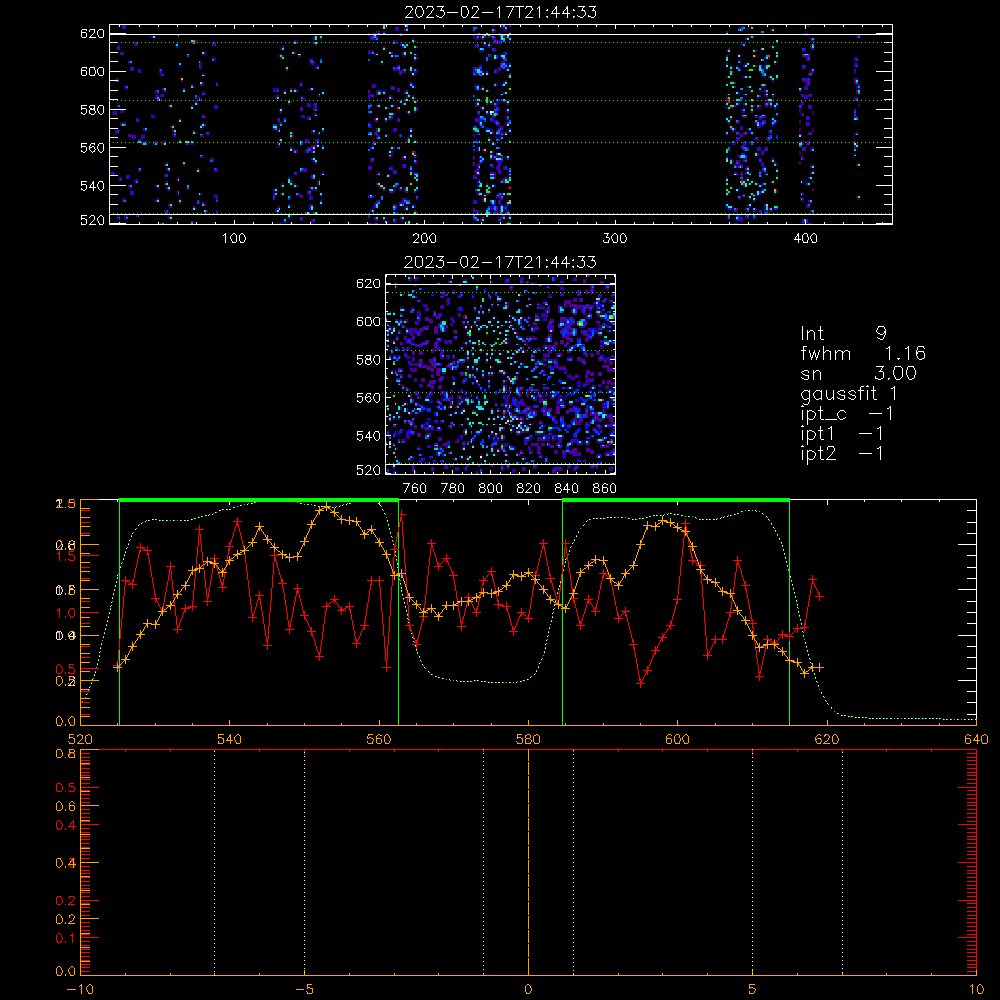1000x1000 pixels.
Task: Select the 'sn 3.00' parameter line
Action: (858, 374)
